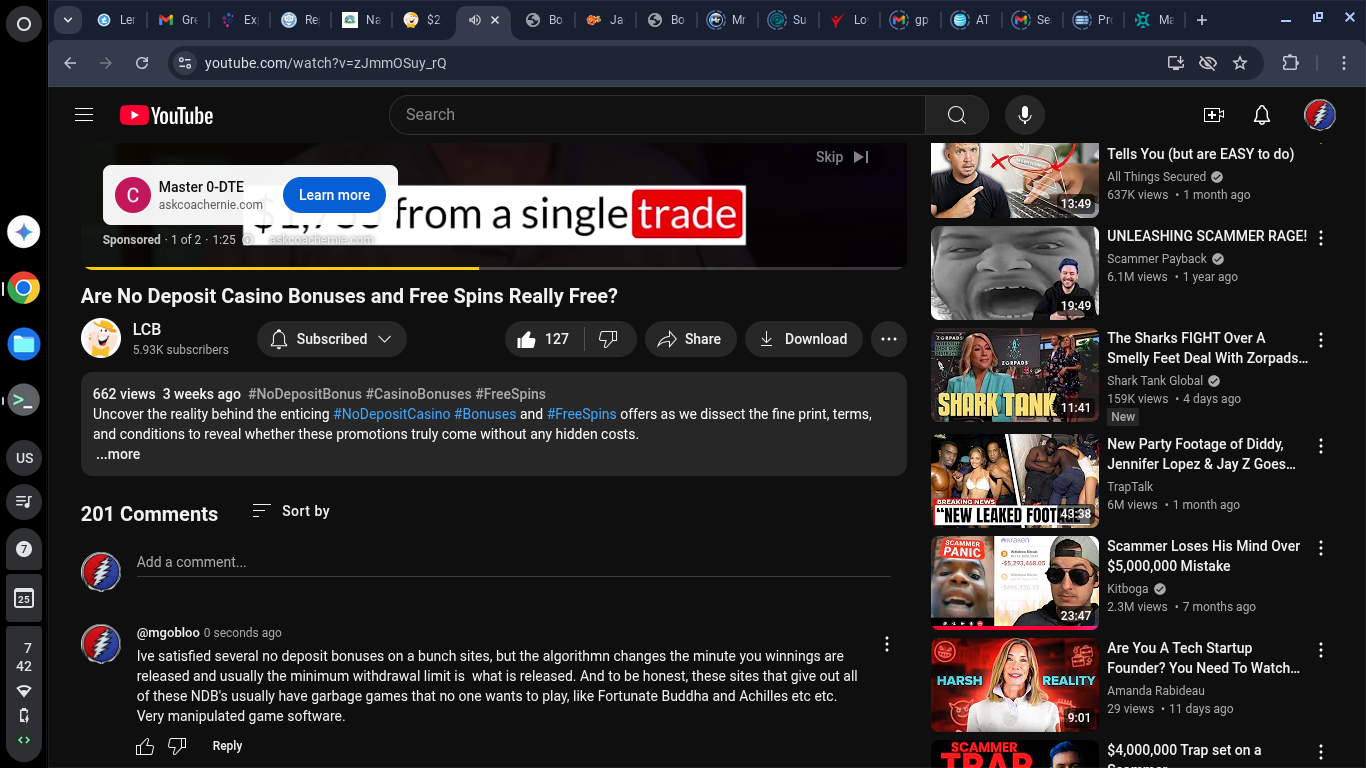1366x768 pixels.
Task: Dislike the video
Action: tap(608, 339)
